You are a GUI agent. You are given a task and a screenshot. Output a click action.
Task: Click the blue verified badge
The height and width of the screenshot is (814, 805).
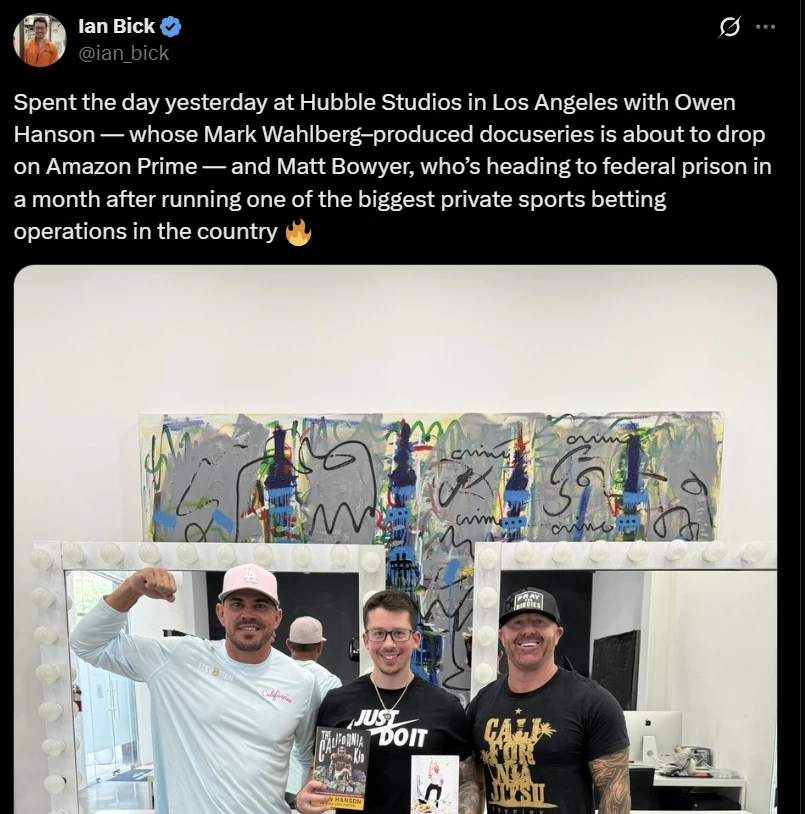(x=170, y=26)
